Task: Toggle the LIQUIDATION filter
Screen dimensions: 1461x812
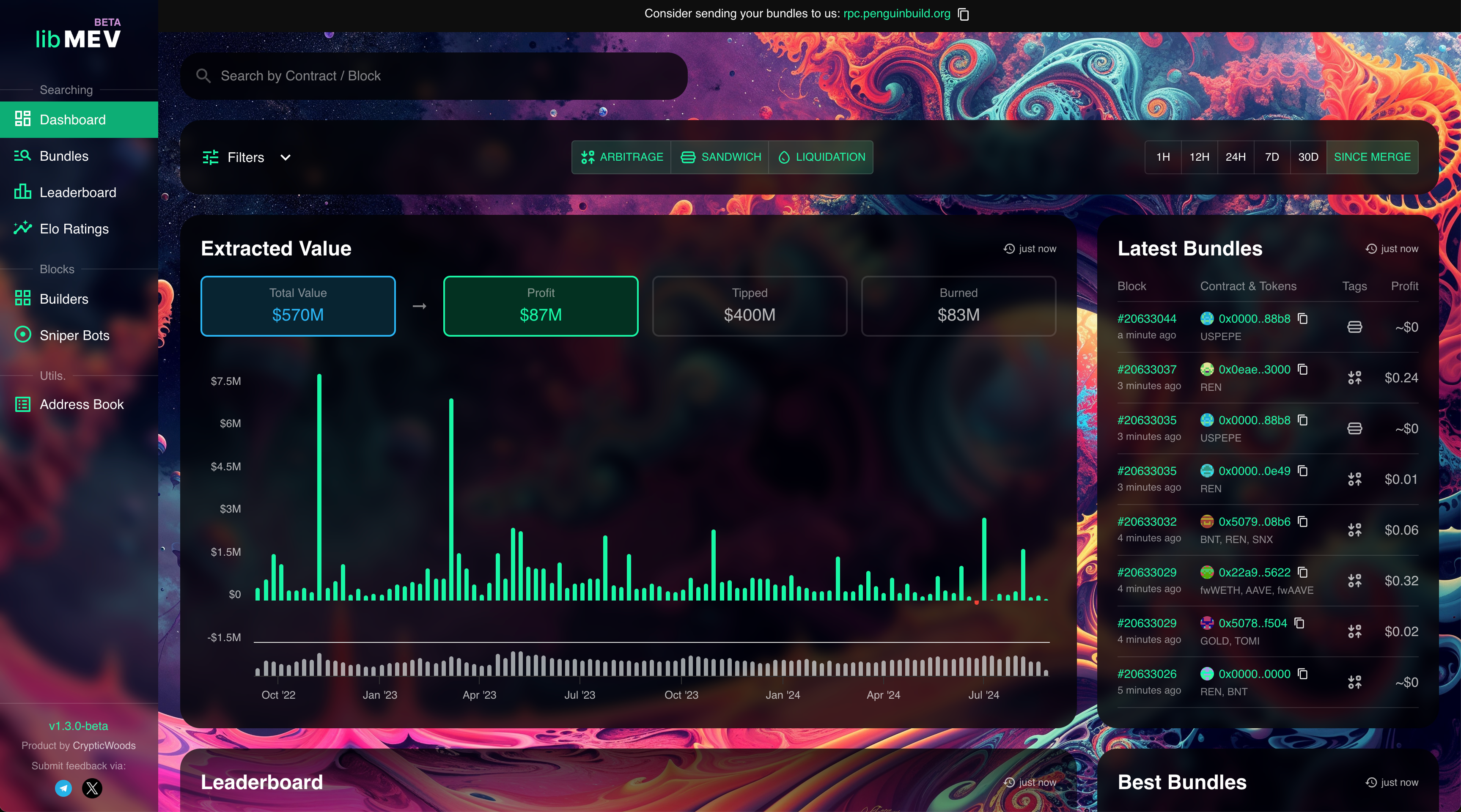Action: point(821,157)
